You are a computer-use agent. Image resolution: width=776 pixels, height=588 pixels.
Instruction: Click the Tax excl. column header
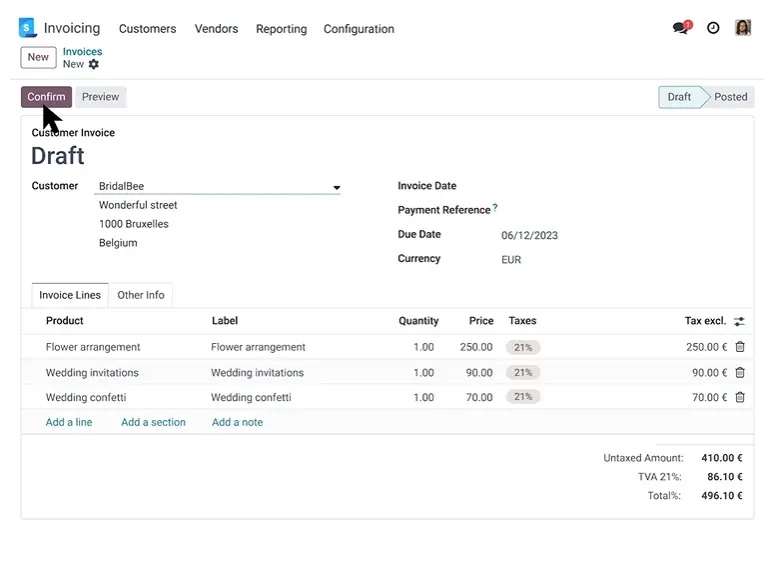[x=705, y=321]
